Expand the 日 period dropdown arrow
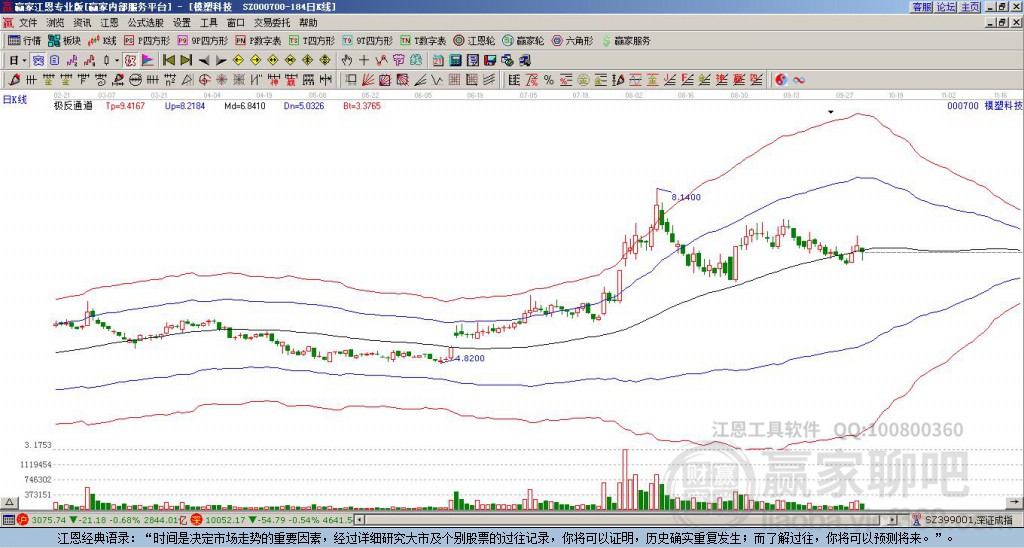Screen dimensions: 1024x548 [x=24, y=61]
